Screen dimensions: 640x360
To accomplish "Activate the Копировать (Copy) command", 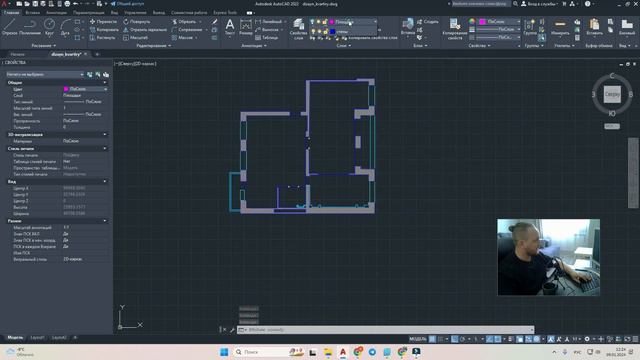I will tap(104, 29).
